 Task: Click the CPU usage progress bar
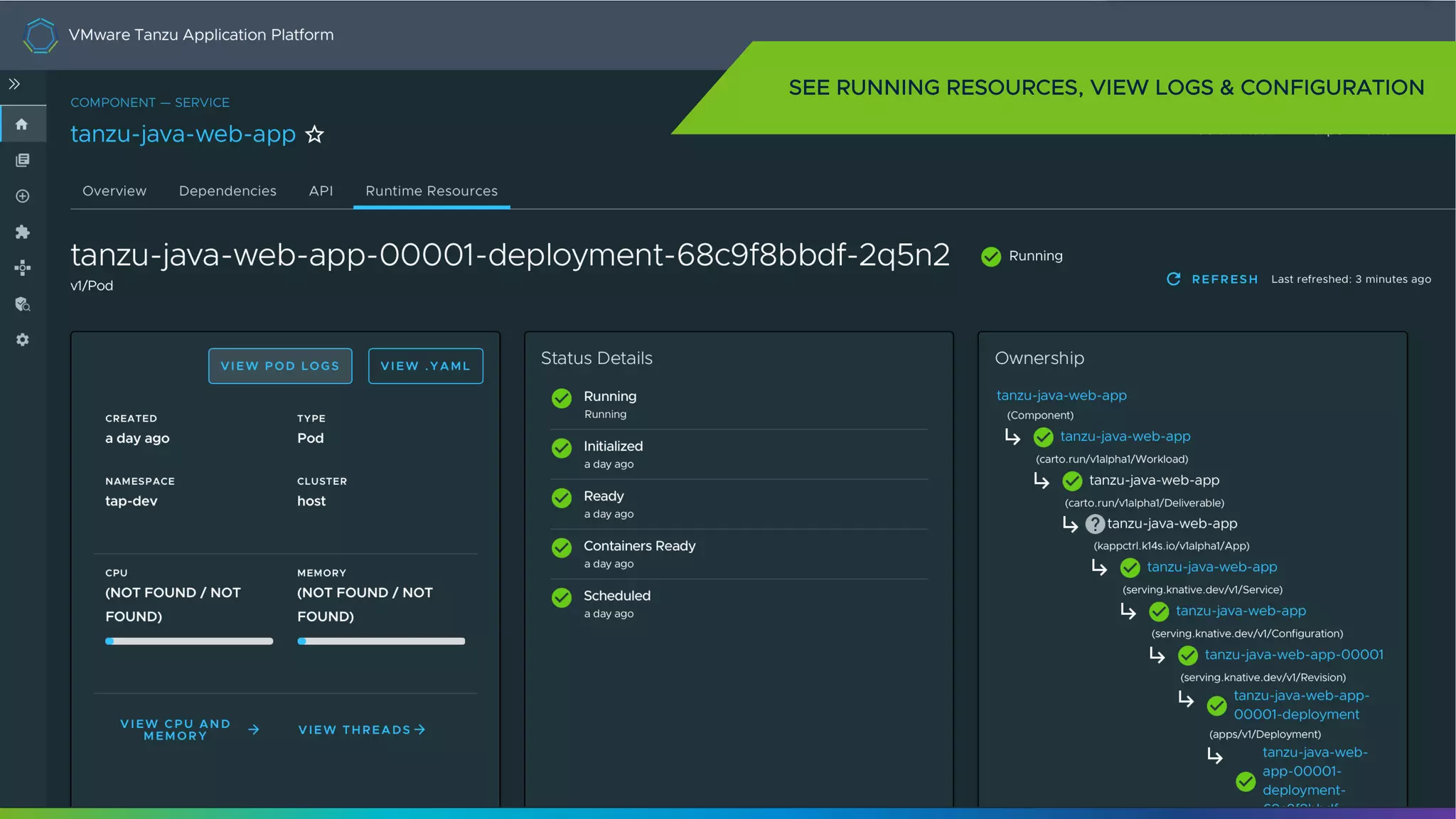[x=189, y=641]
